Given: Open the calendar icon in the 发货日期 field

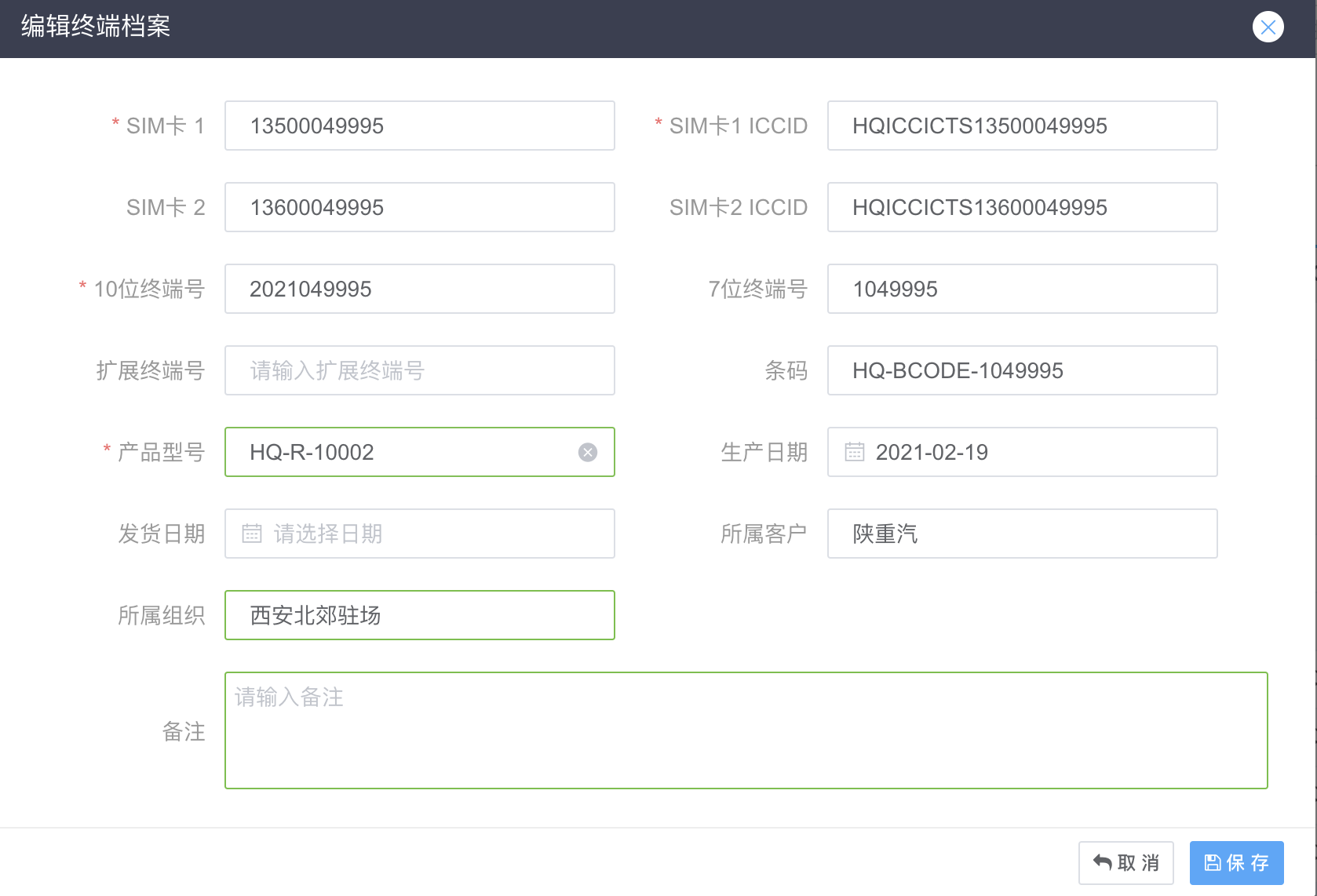Looking at the screenshot, I should point(252,534).
